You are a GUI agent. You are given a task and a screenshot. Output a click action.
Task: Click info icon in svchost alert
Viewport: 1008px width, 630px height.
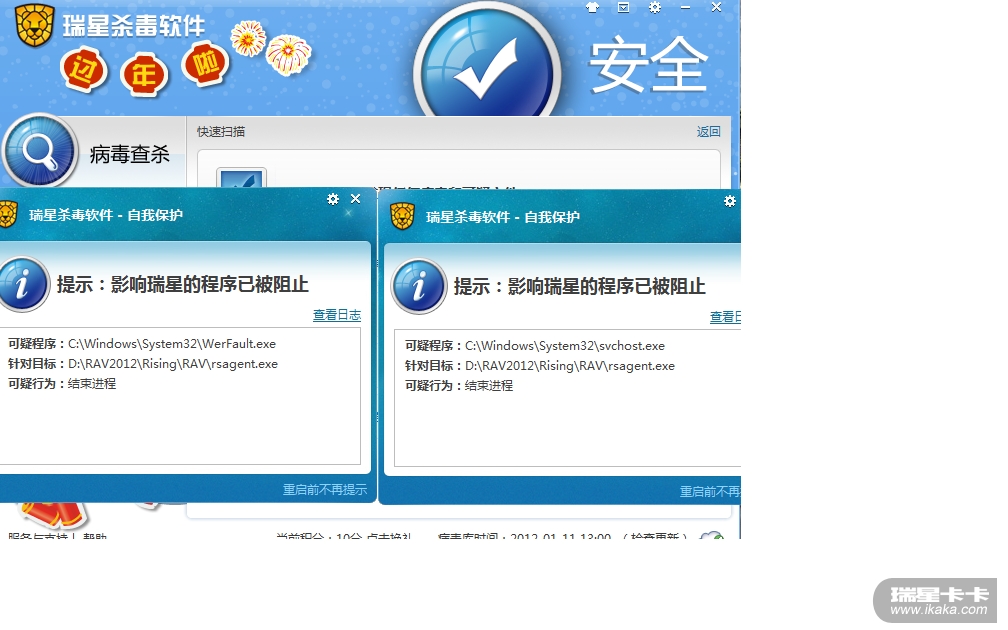pyautogui.click(x=419, y=286)
